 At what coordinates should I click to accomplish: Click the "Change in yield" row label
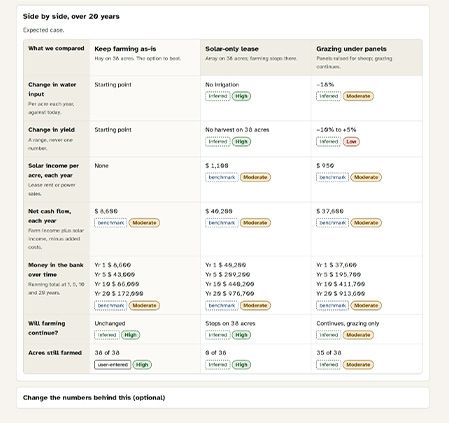pos(51,130)
